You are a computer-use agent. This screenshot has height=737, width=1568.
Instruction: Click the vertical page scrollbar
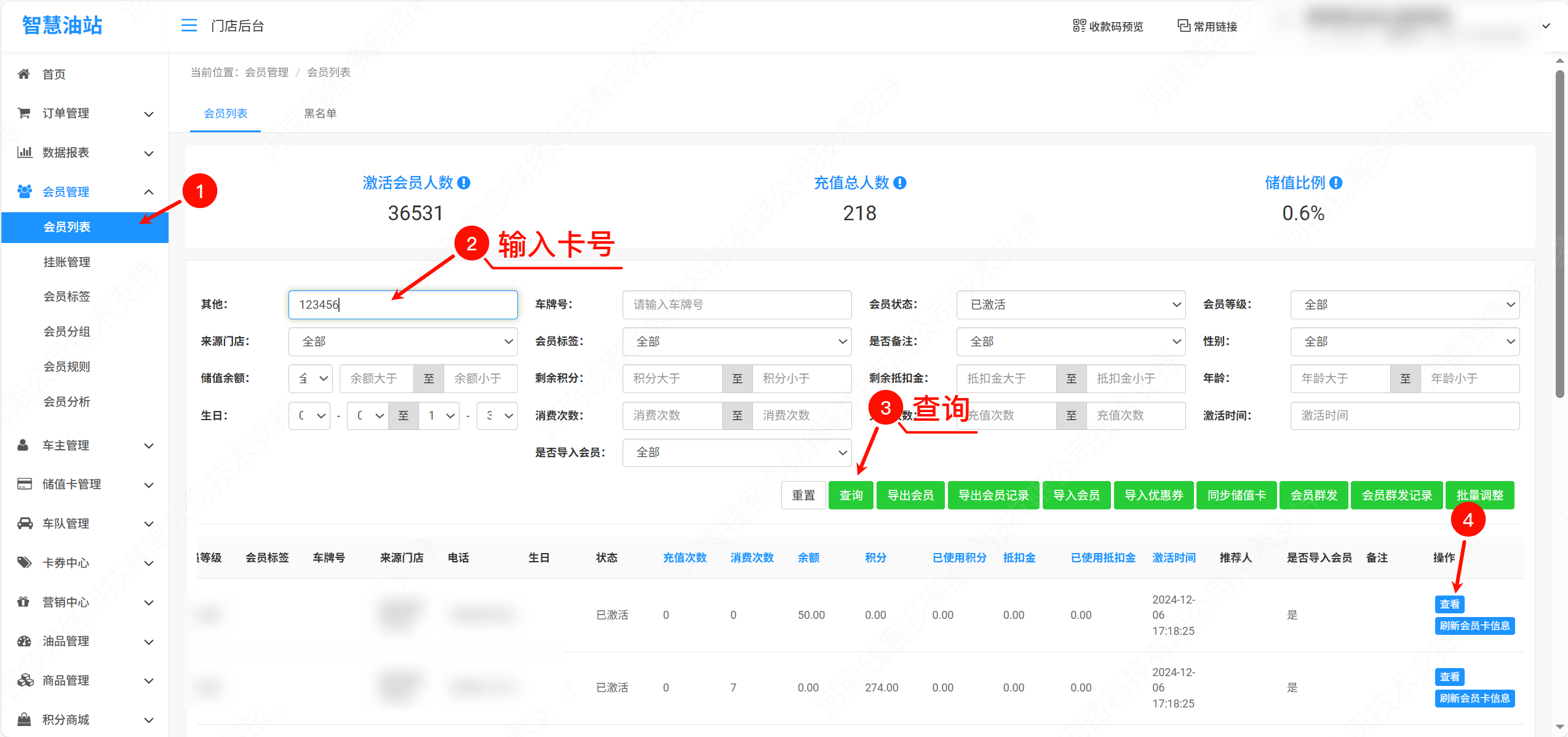pos(1559,234)
